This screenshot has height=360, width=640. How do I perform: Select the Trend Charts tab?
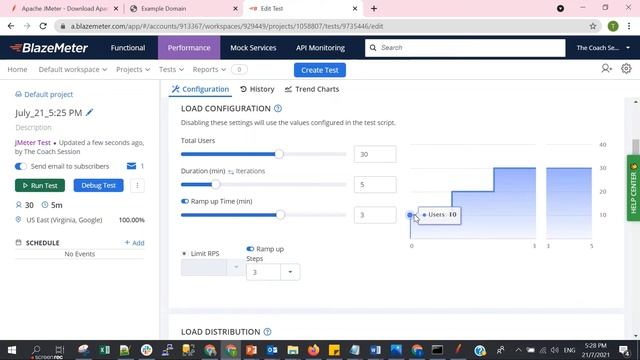point(312,89)
